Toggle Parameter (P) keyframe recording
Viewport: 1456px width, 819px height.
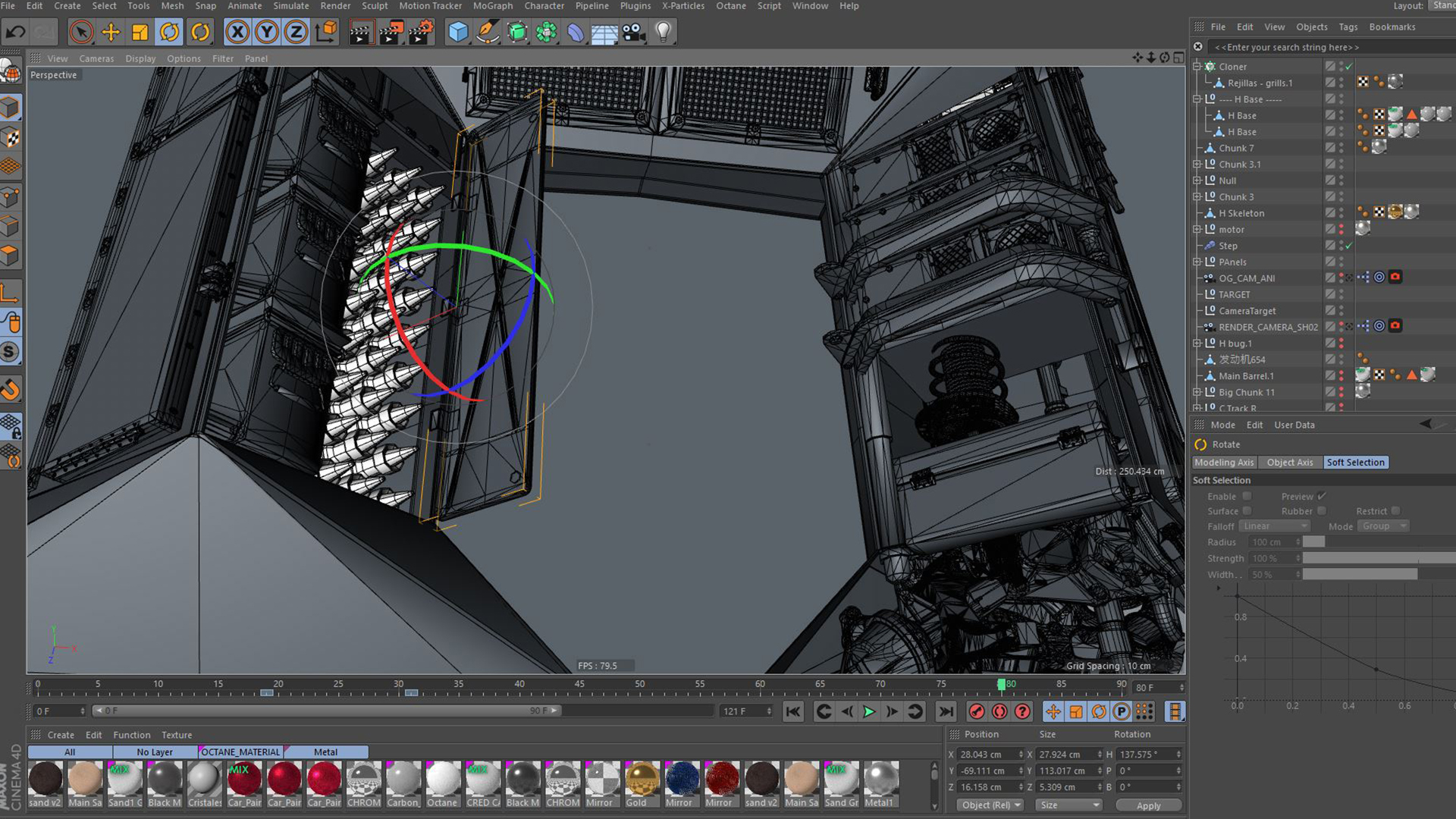coord(1122,711)
